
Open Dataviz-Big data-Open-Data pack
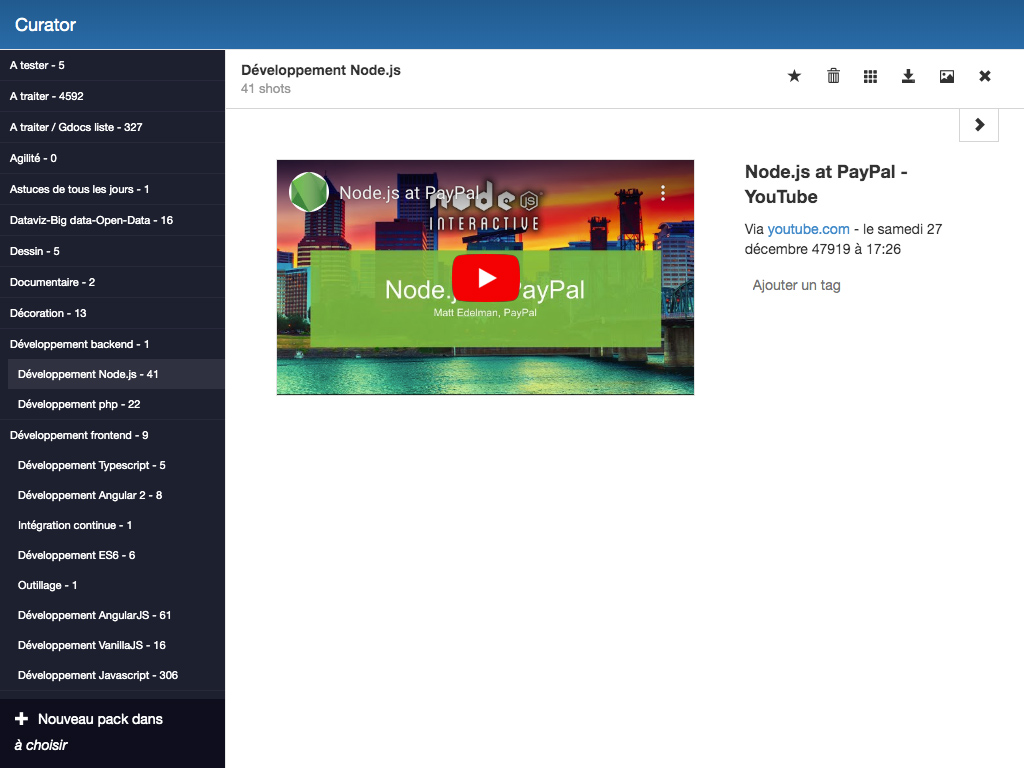click(91, 220)
